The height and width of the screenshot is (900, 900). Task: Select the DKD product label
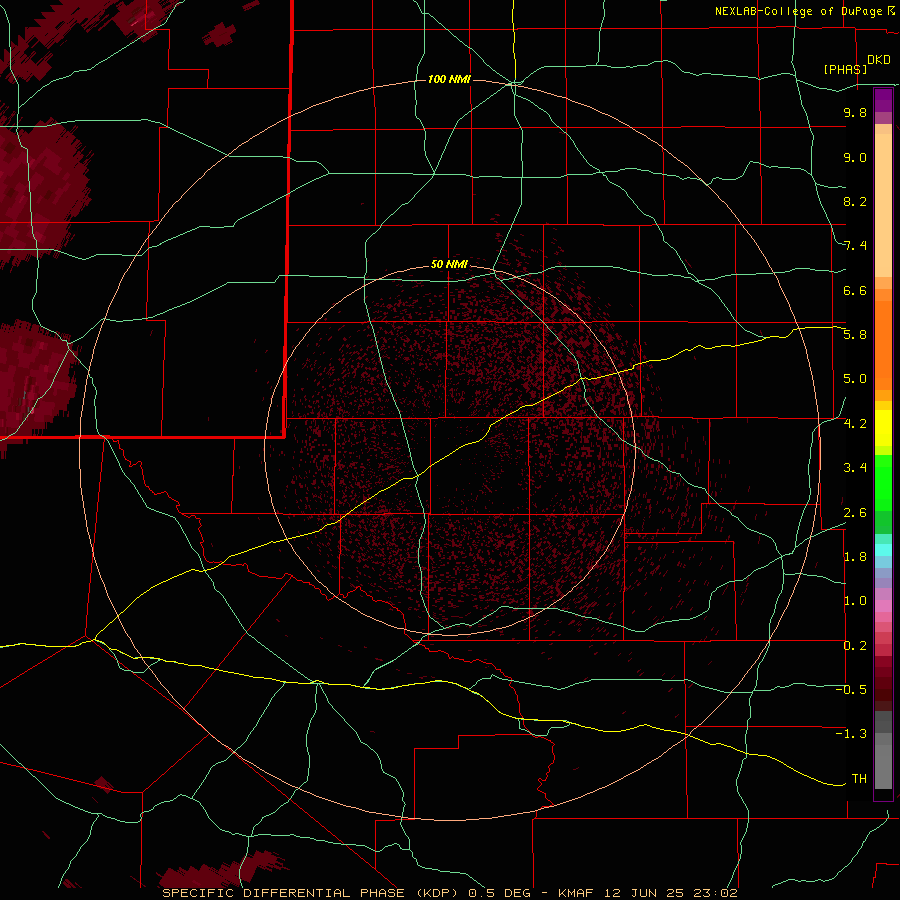coord(879,59)
